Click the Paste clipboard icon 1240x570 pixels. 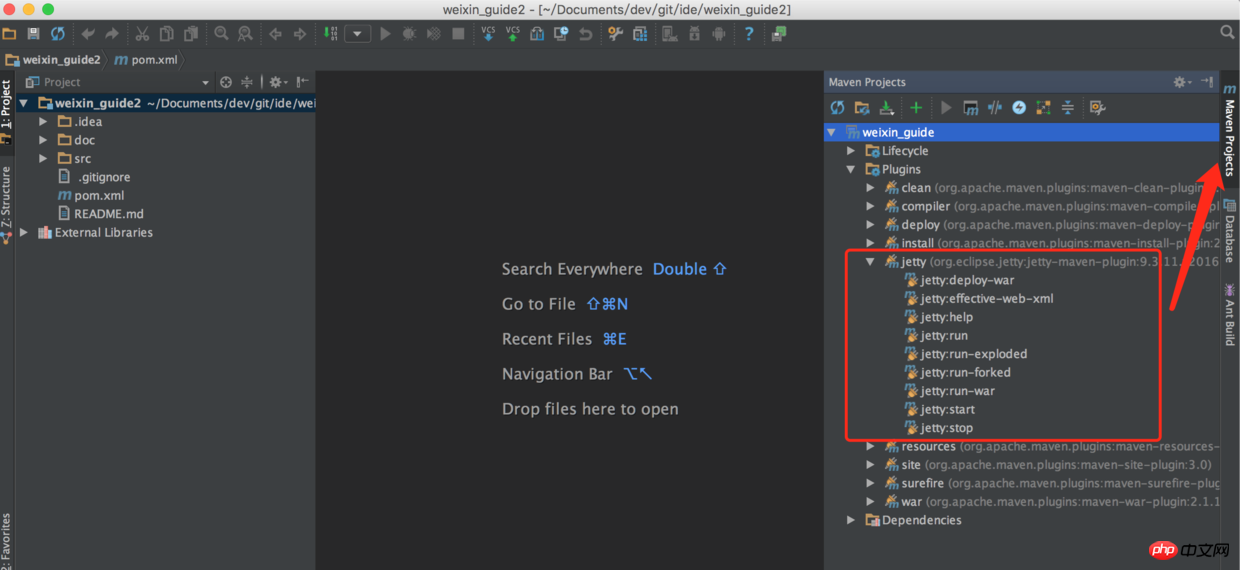[190, 34]
